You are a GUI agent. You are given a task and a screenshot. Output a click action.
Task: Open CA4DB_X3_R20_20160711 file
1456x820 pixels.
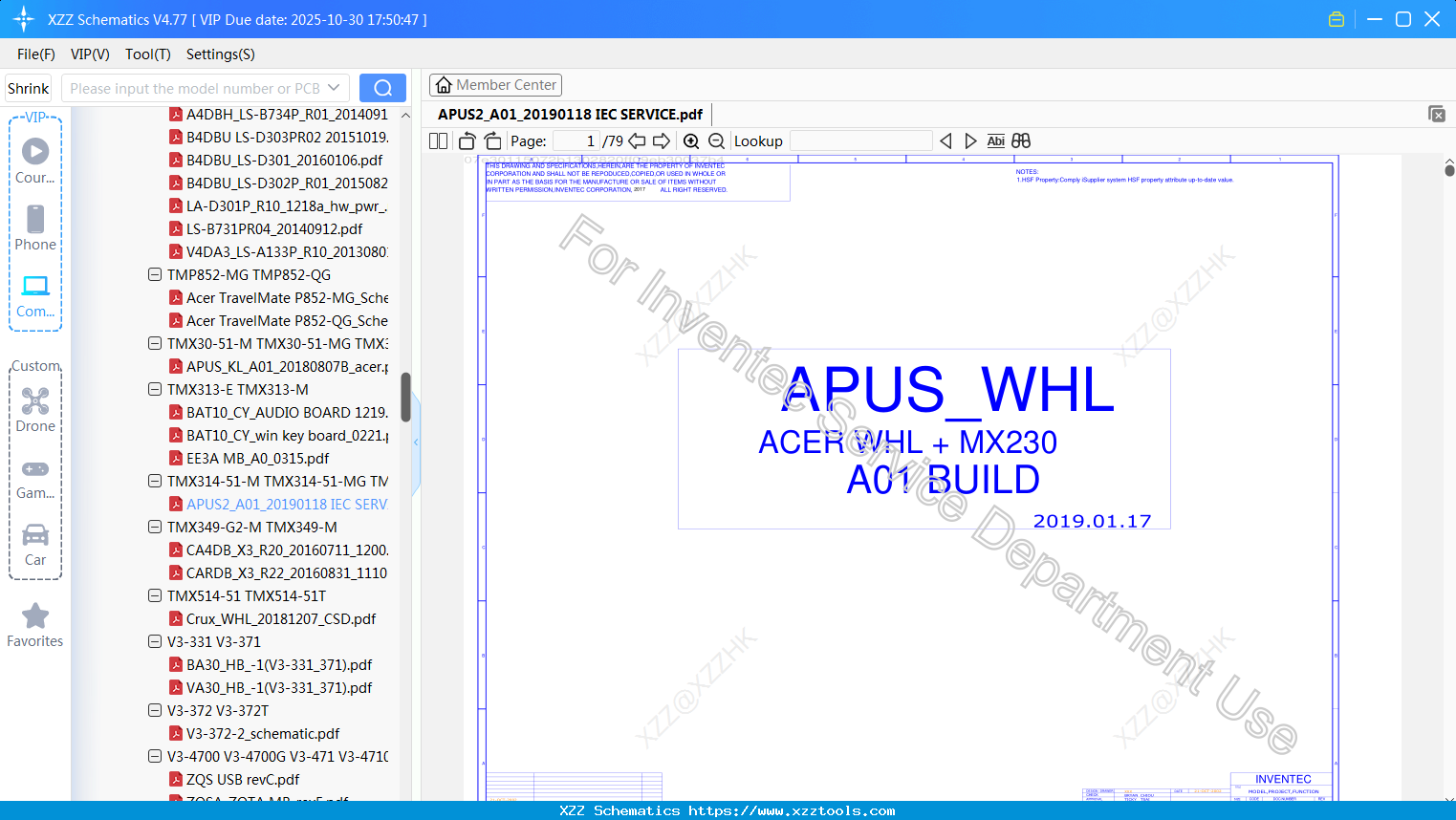point(278,550)
